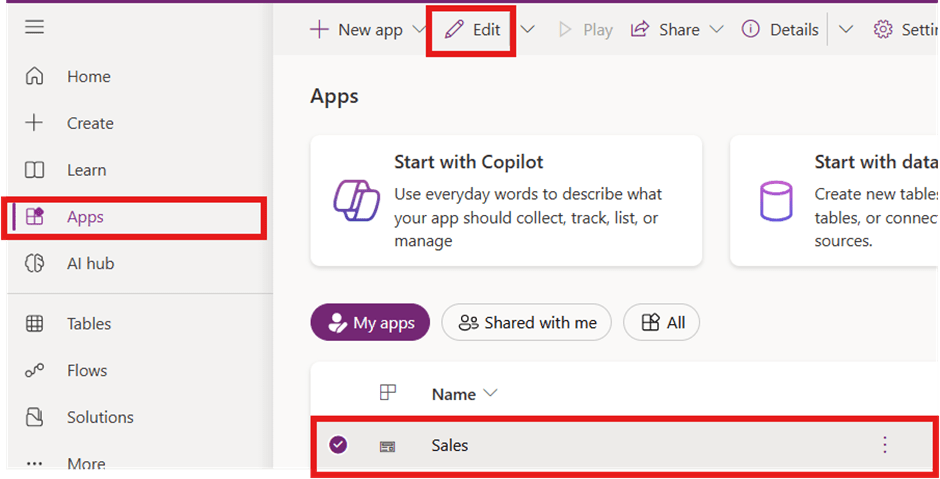This screenshot has width=940, height=479.
Task: Click the Settings gear icon
Action: click(x=883, y=30)
